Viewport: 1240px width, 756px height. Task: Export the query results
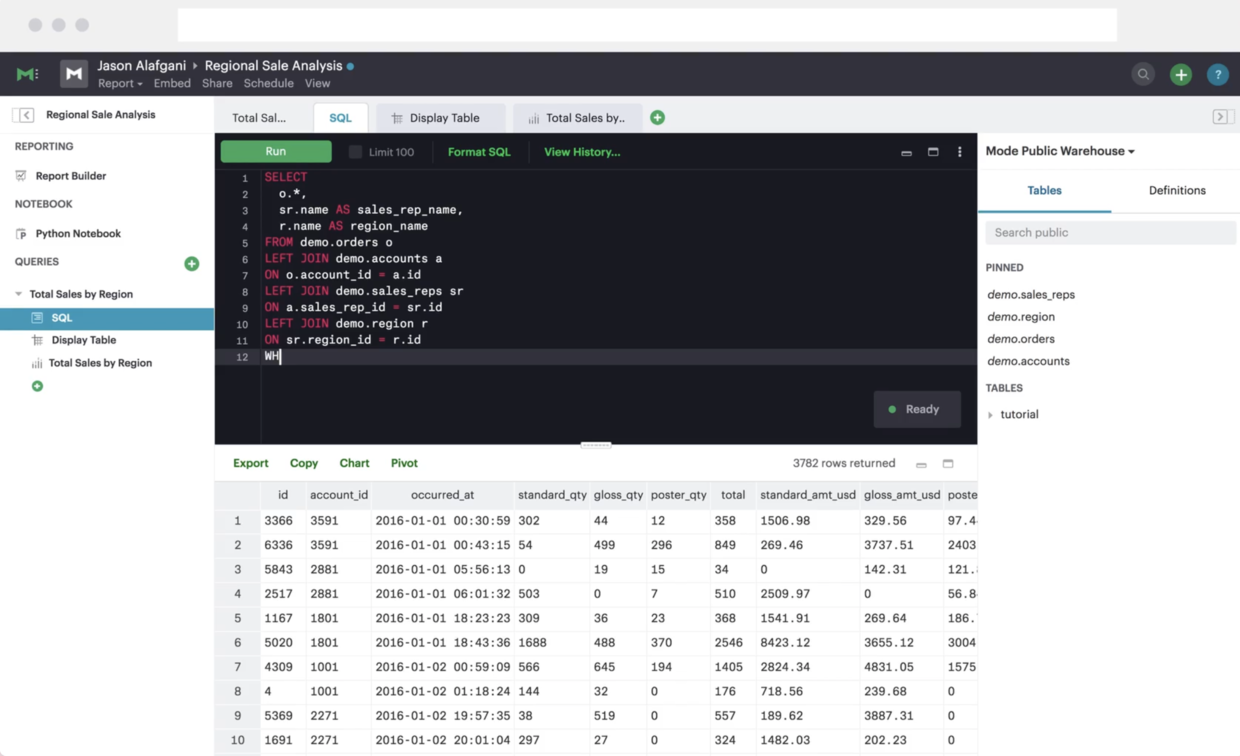(x=250, y=463)
